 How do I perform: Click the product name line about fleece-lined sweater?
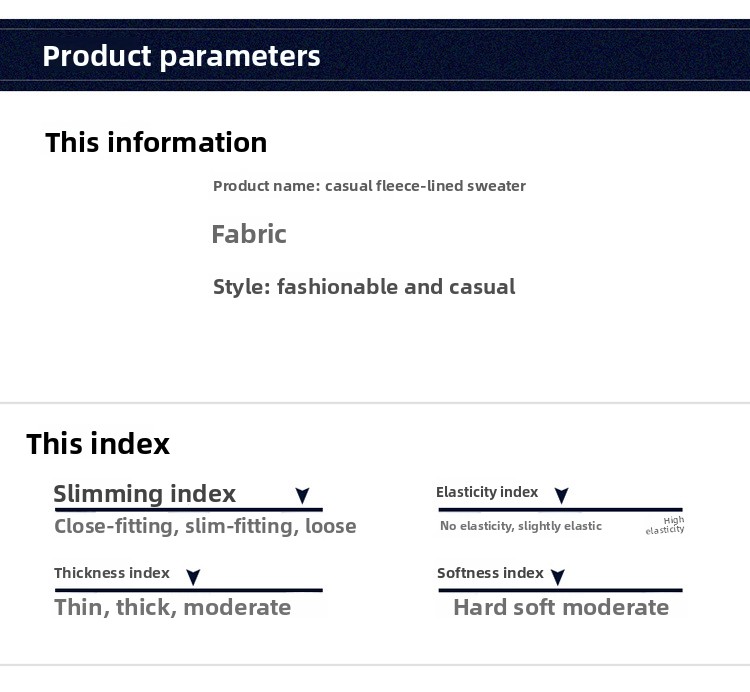tap(369, 186)
